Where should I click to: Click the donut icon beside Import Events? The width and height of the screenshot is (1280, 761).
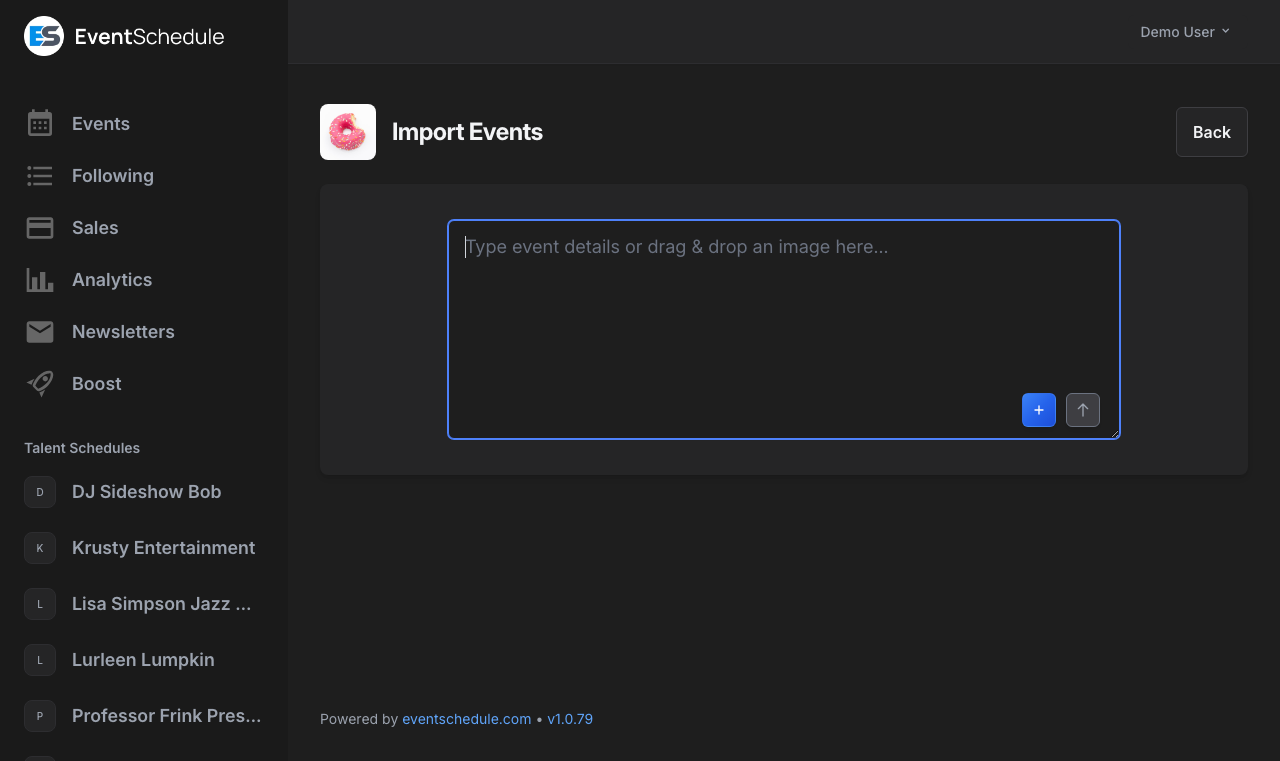[x=347, y=131]
